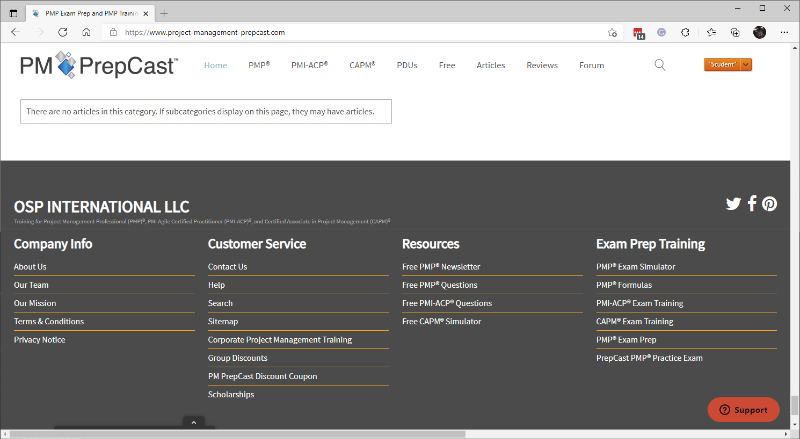The height and width of the screenshot is (439, 800).
Task: Open the browser profile avatar
Action: pos(759,32)
